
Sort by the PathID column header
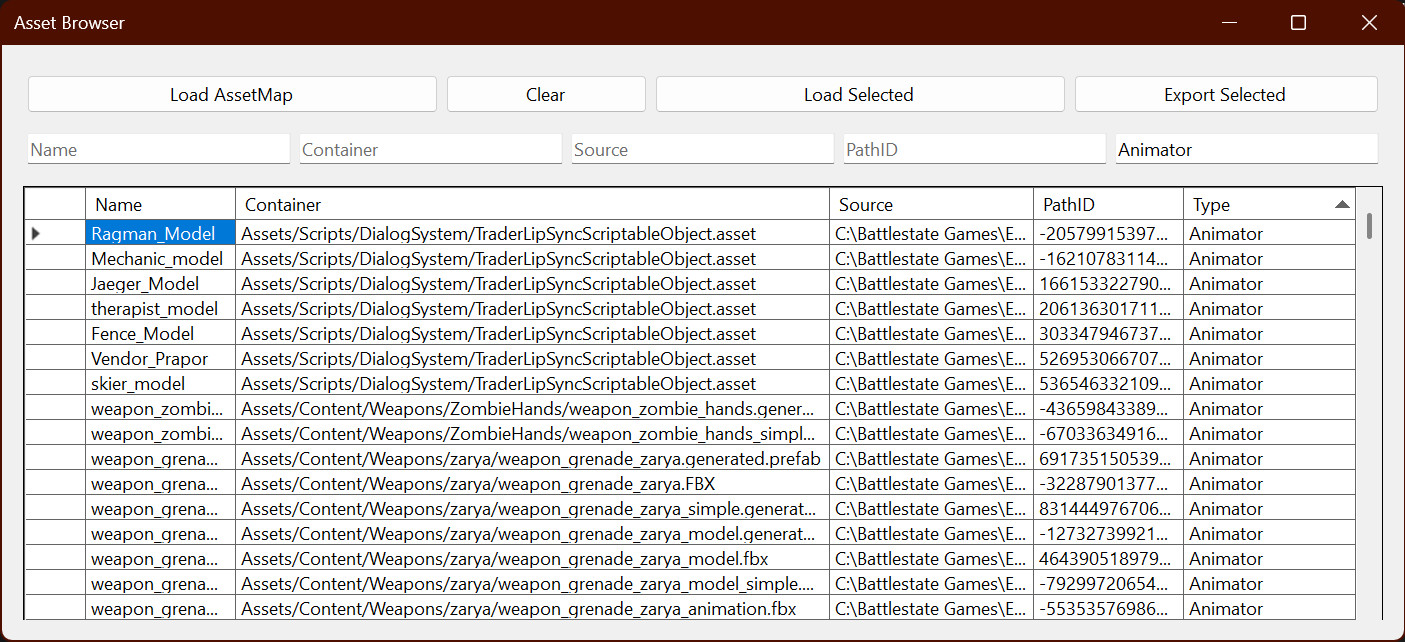[x=1108, y=204]
